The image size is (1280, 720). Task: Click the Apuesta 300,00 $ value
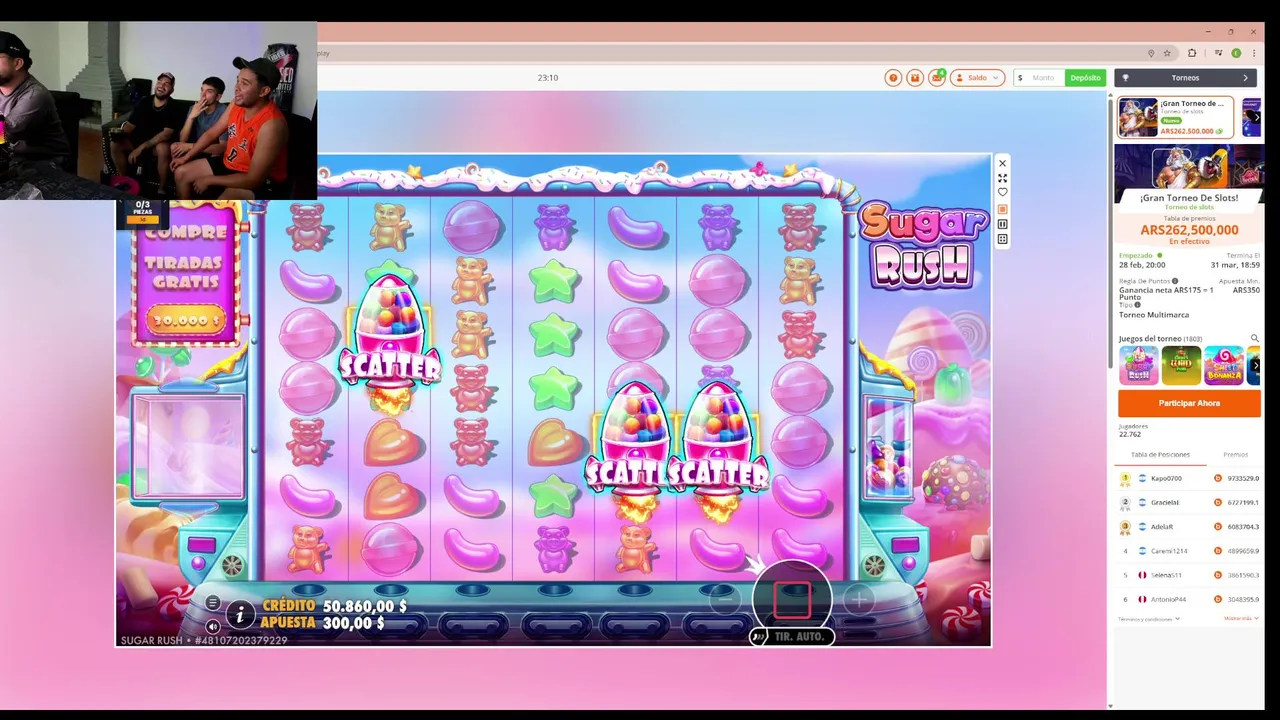click(x=354, y=623)
